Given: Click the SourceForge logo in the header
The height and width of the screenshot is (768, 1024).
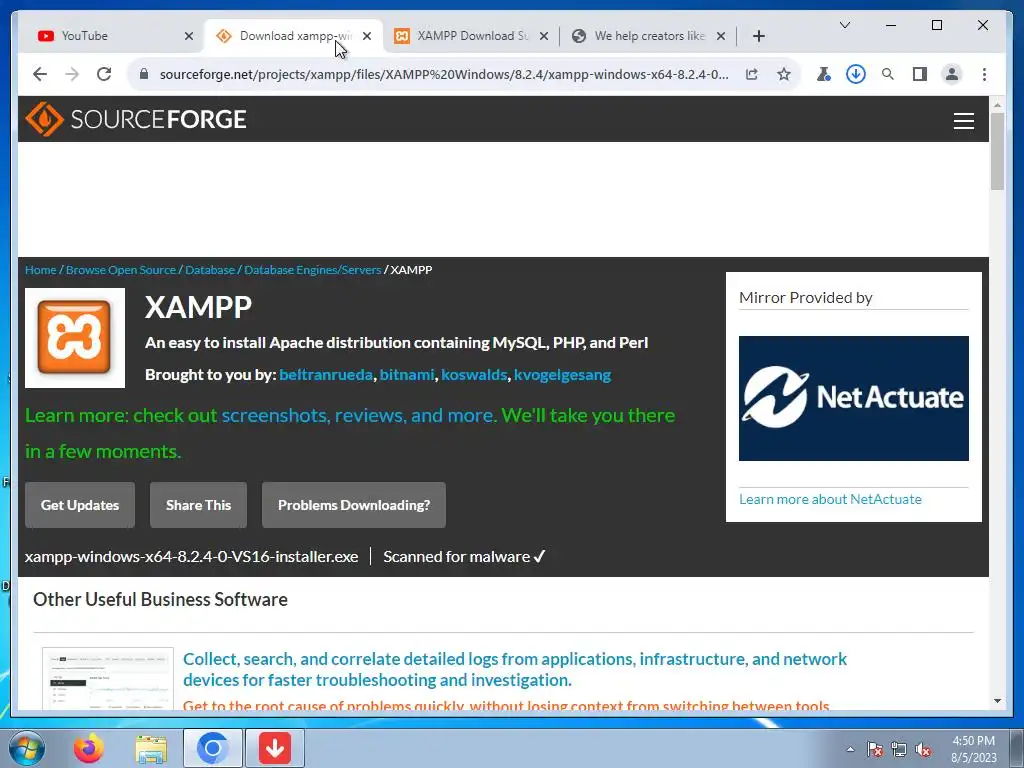Looking at the screenshot, I should coord(135,119).
